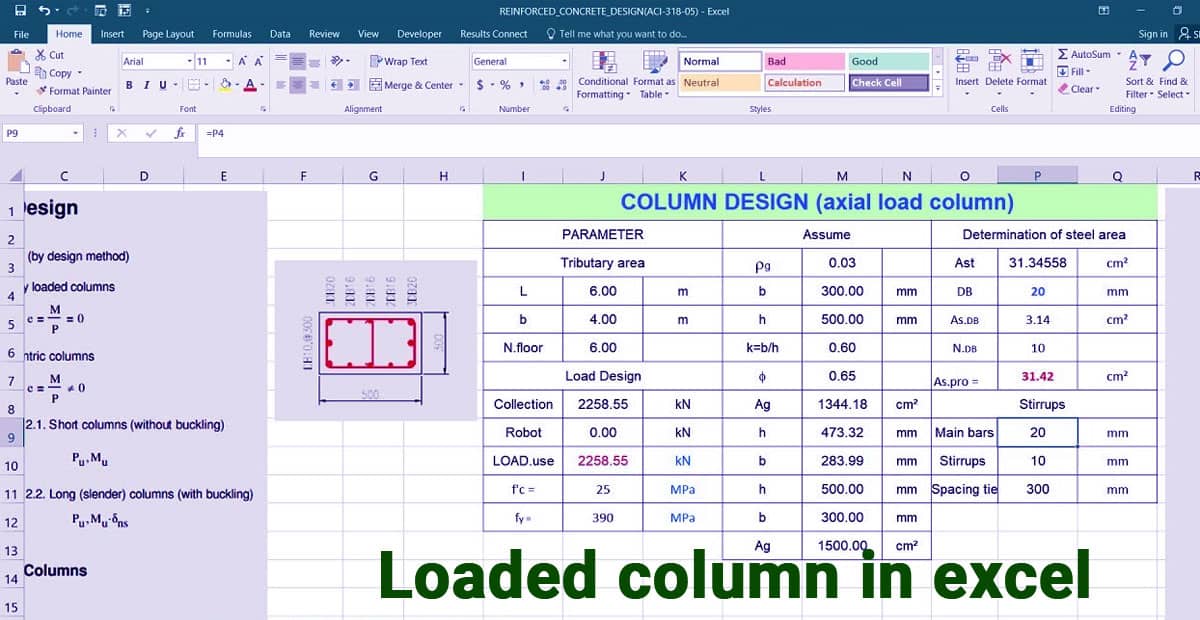Image resolution: width=1200 pixels, height=620 pixels.
Task: Click the Ribbon Display Options icon
Action: (x=1103, y=11)
